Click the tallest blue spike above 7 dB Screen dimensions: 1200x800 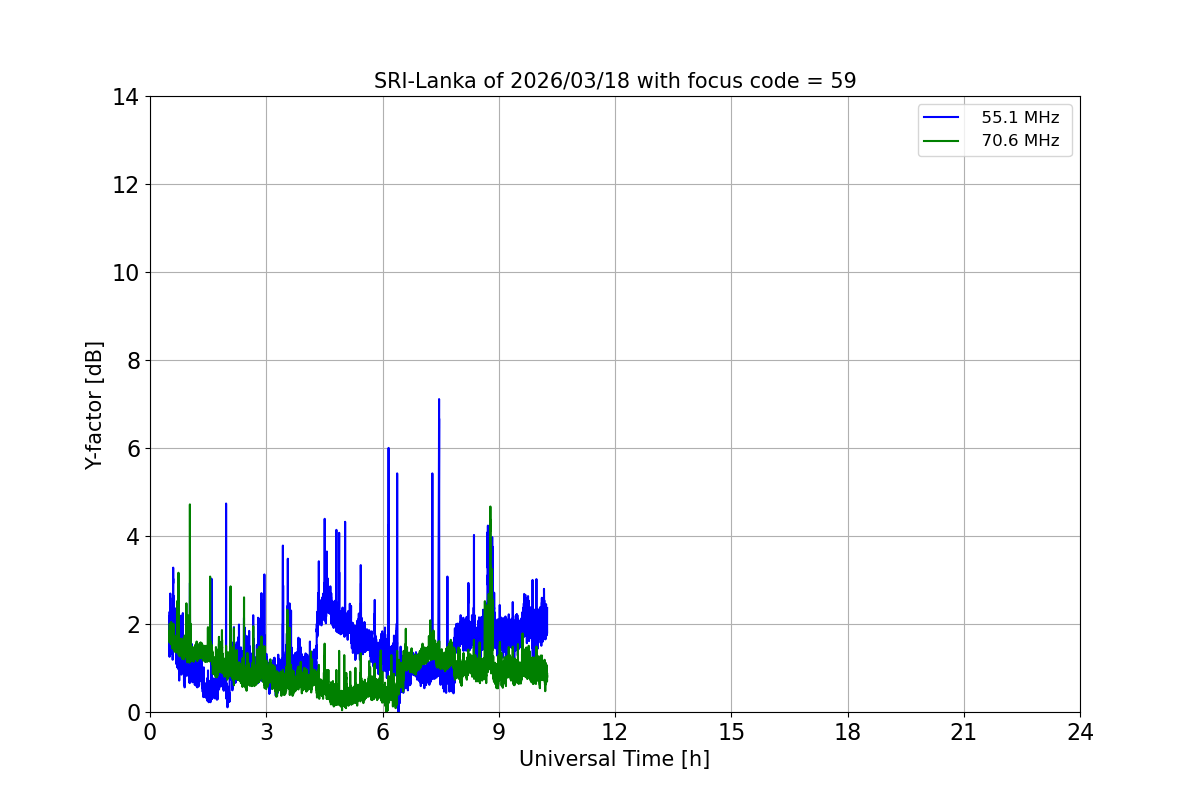[x=438, y=401]
